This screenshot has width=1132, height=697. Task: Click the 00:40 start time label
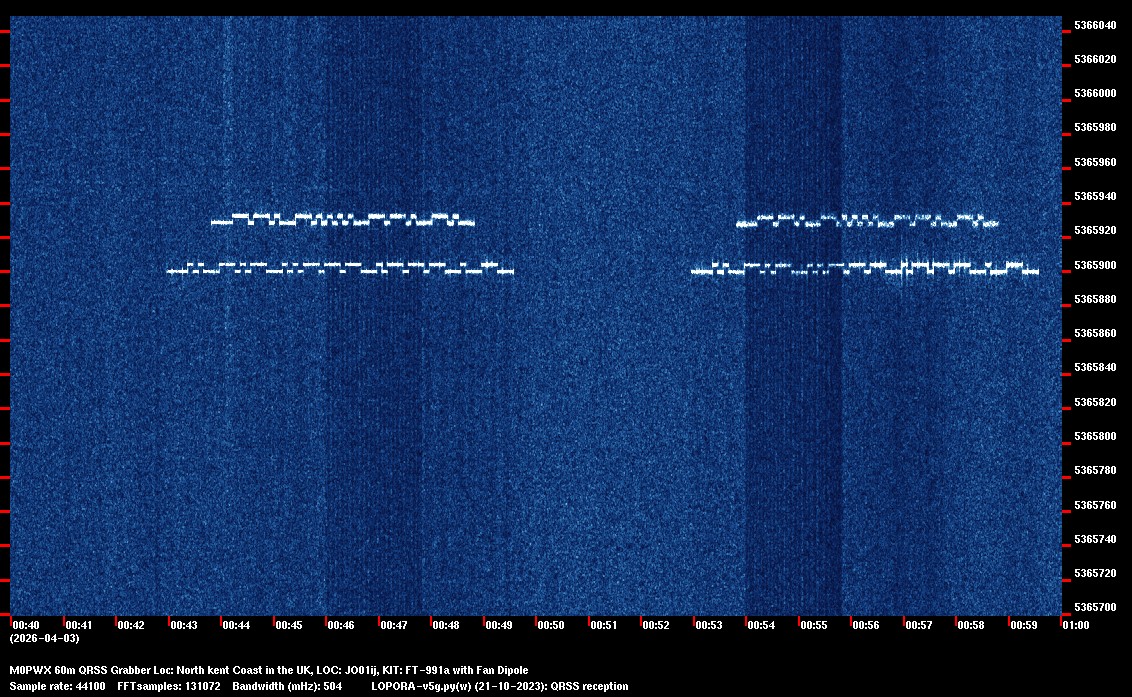tap(26, 625)
